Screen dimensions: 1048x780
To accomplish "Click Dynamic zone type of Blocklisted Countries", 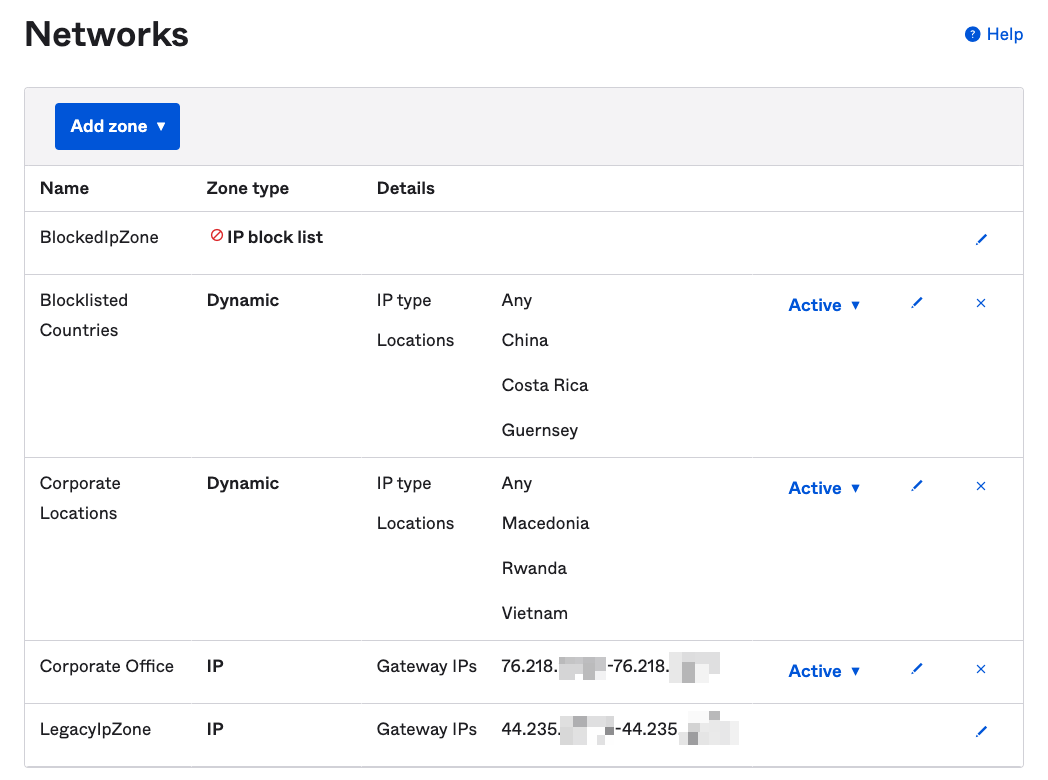I will tap(243, 300).
